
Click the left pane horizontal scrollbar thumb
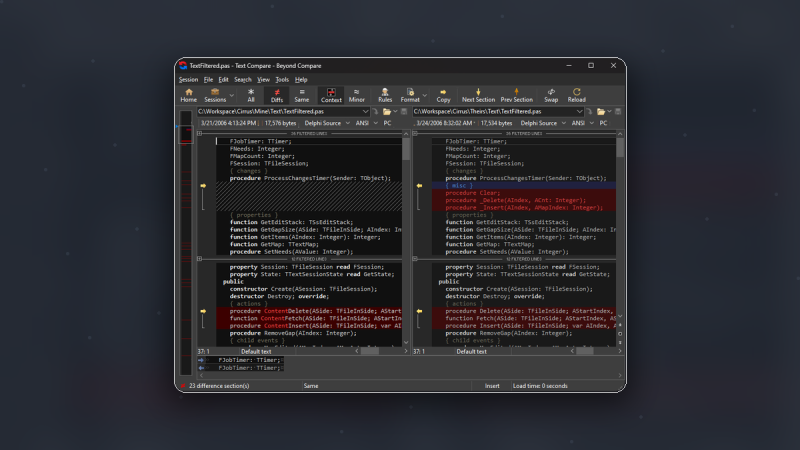(x=370, y=351)
